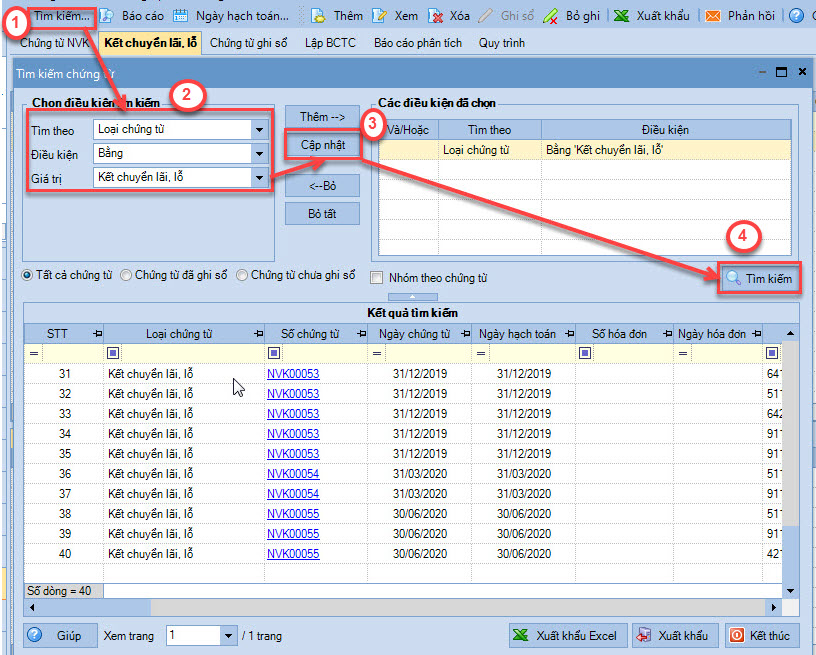Click the horizontal scrollbar thumb of results
The image size is (816, 655).
click(94, 607)
